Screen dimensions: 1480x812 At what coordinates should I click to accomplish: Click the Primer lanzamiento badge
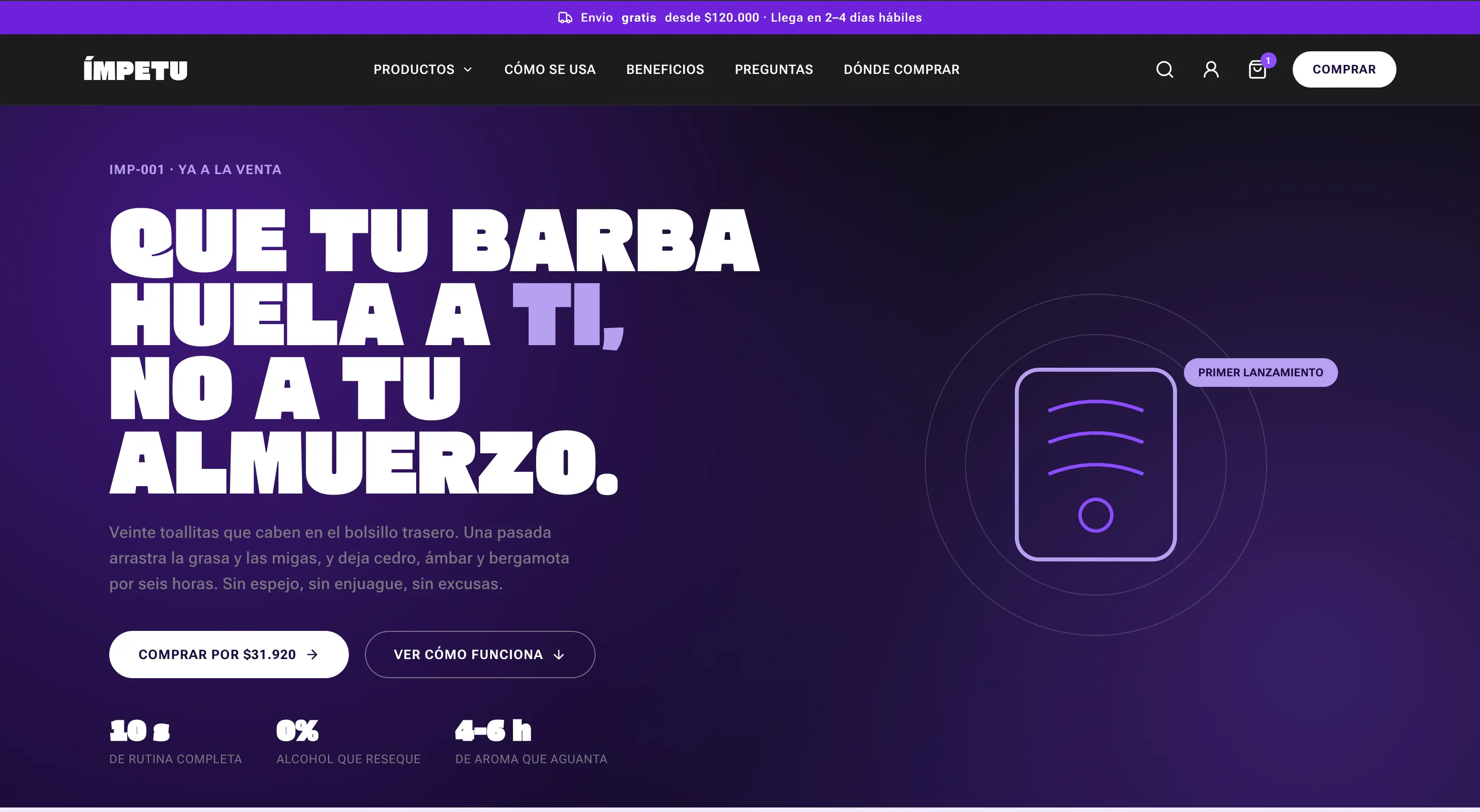click(x=1261, y=373)
